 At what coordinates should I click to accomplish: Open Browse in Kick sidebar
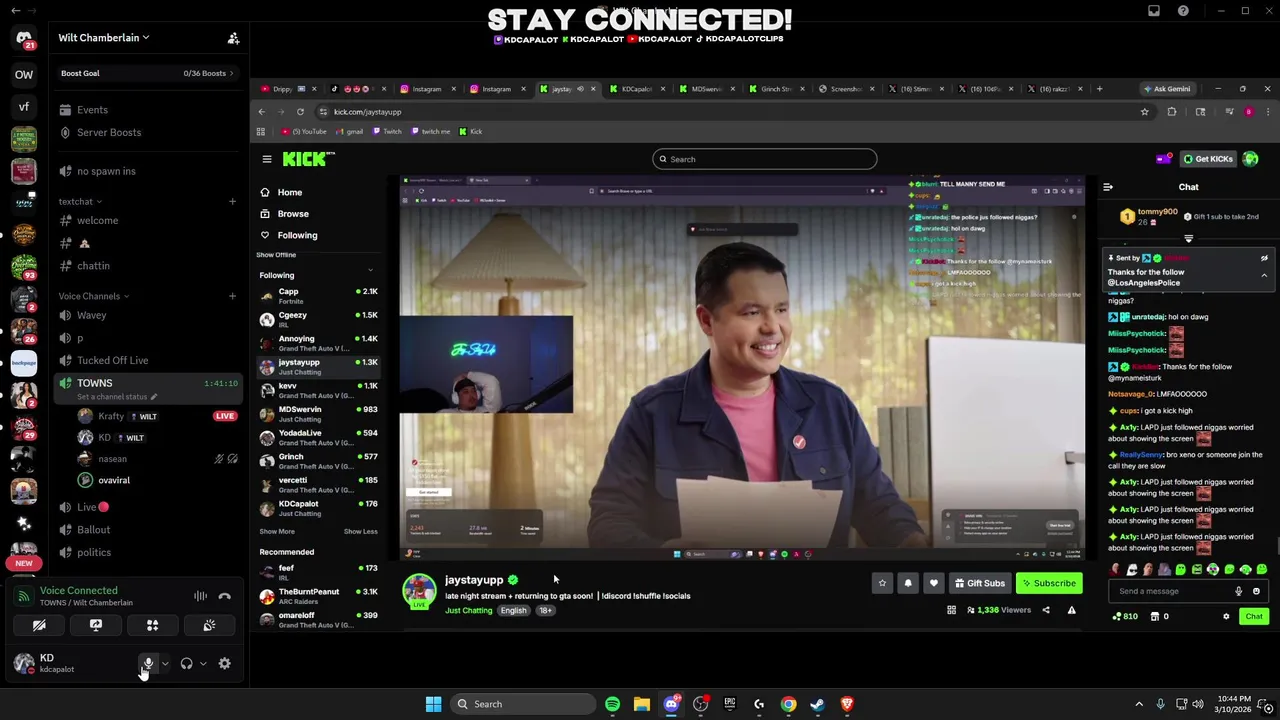click(293, 214)
